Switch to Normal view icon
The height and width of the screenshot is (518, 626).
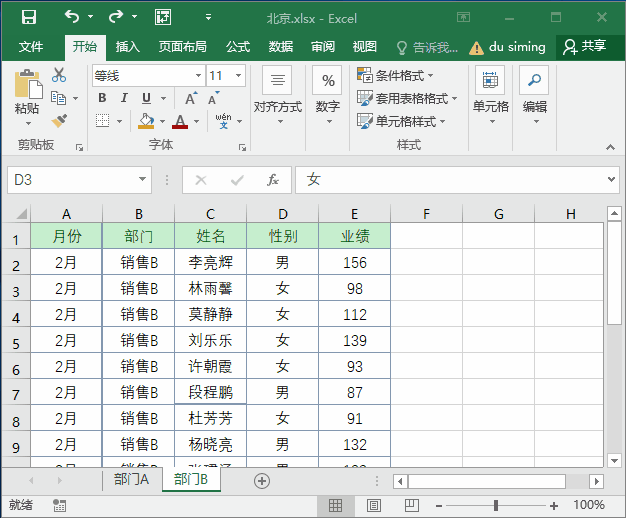click(335, 506)
